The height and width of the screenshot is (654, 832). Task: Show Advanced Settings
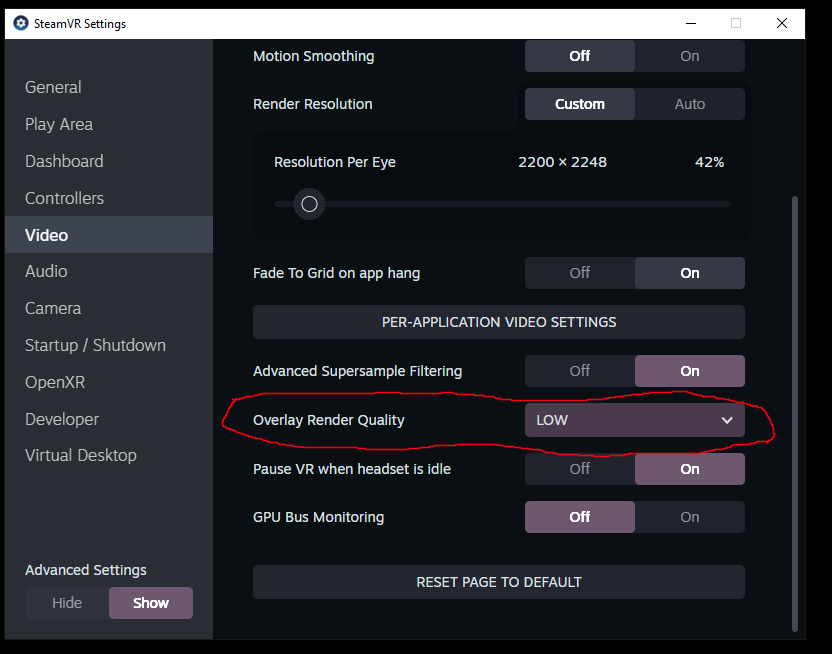click(x=151, y=603)
